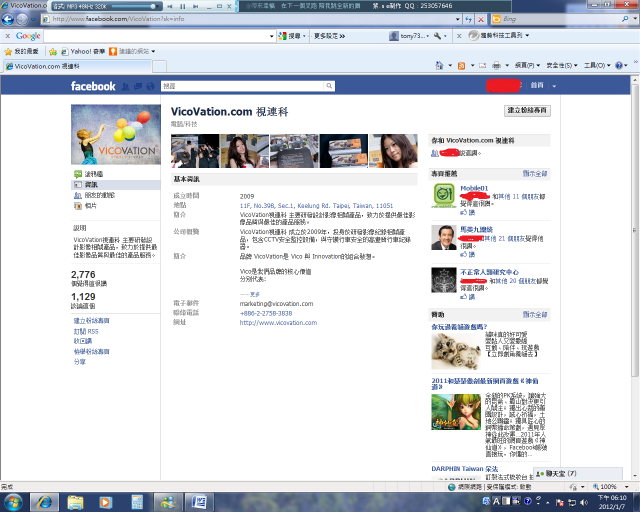This screenshot has height=512, width=640.
Task: Skip to next track in MP3 player
Action: (x=196, y=6)
